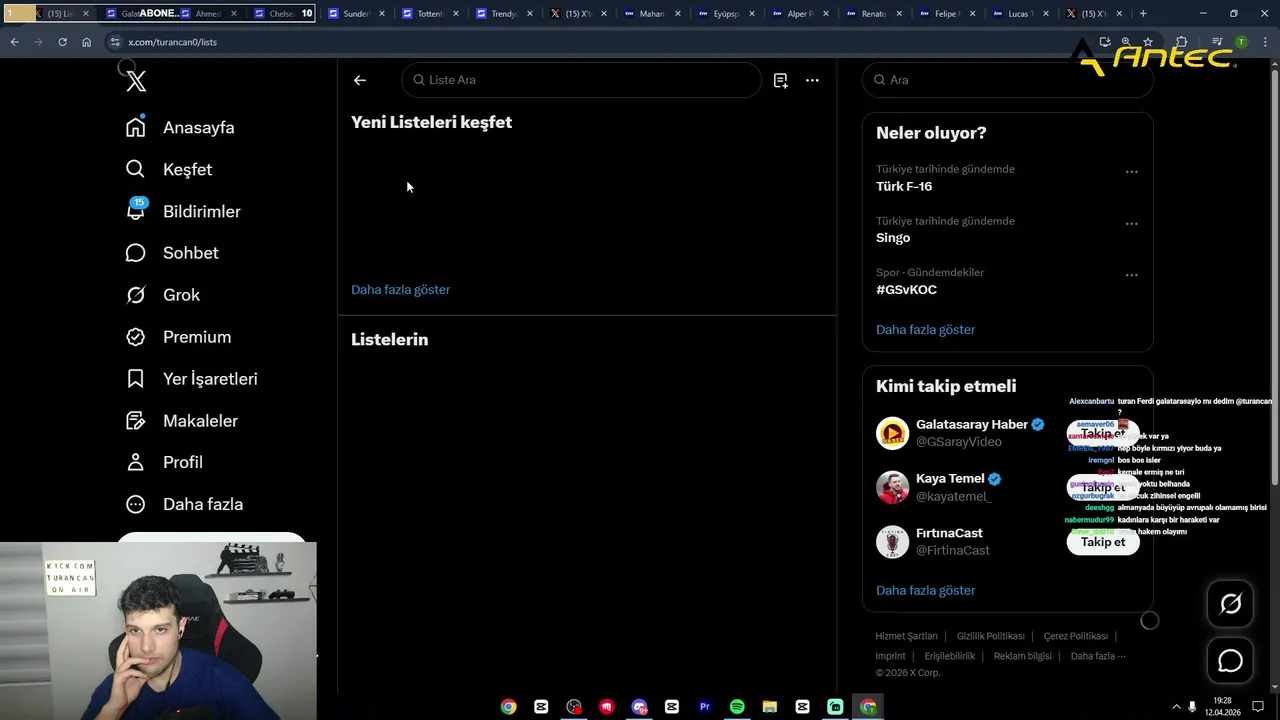Click Daha fazla göster under Yeni Listeleri keşfet
Screen dimensions: 1280x720
pyautogui.click(x=400, y=289)
